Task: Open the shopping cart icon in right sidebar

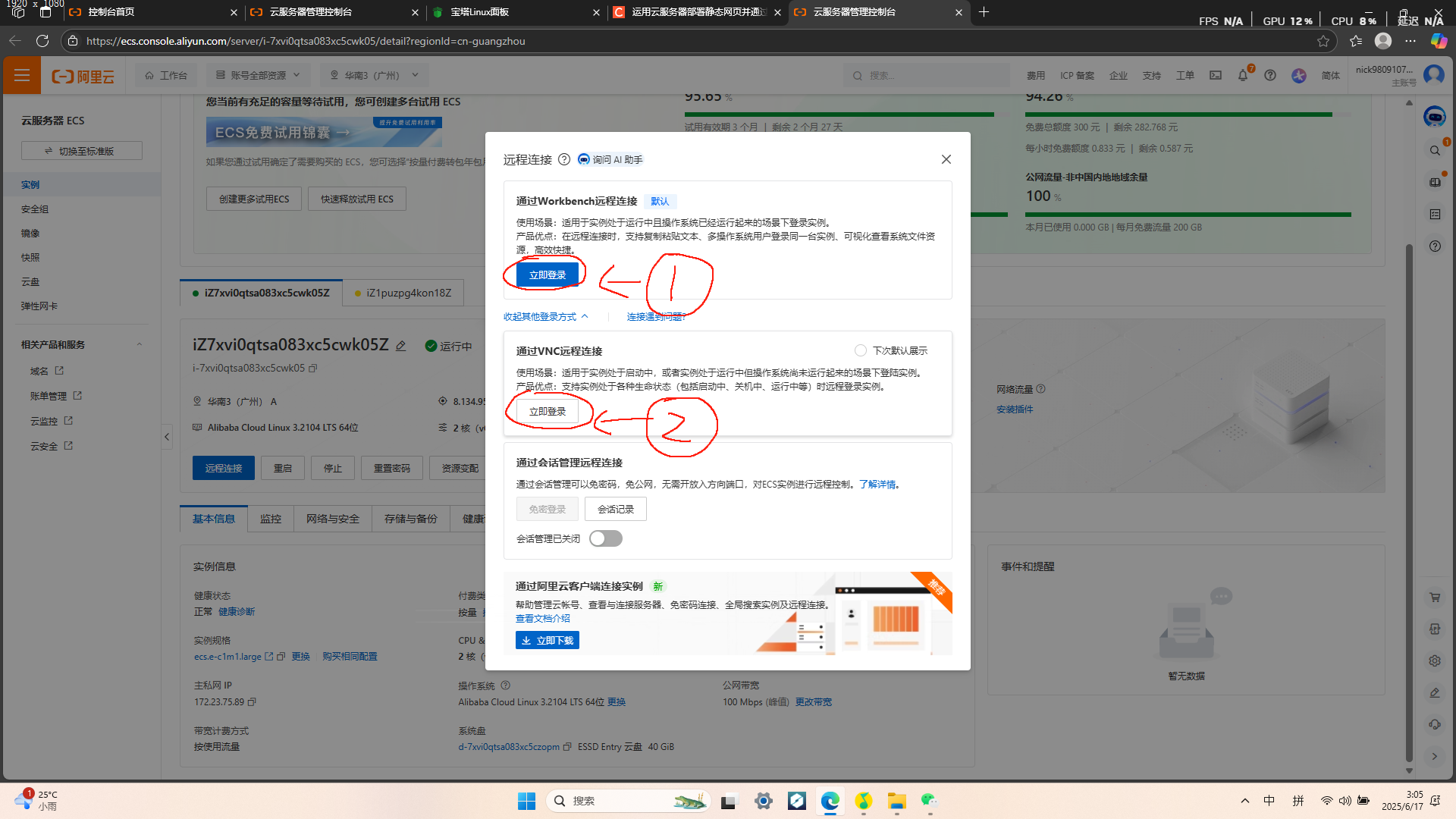Action: [1435, 598]
